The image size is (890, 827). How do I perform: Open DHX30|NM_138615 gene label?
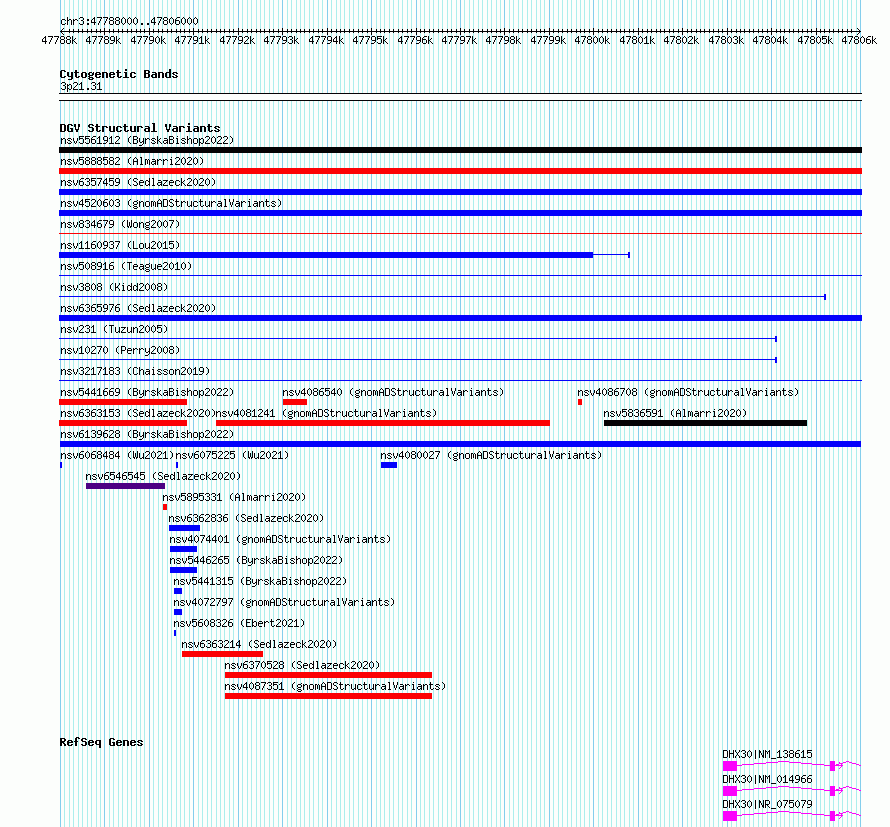(767, 754)
